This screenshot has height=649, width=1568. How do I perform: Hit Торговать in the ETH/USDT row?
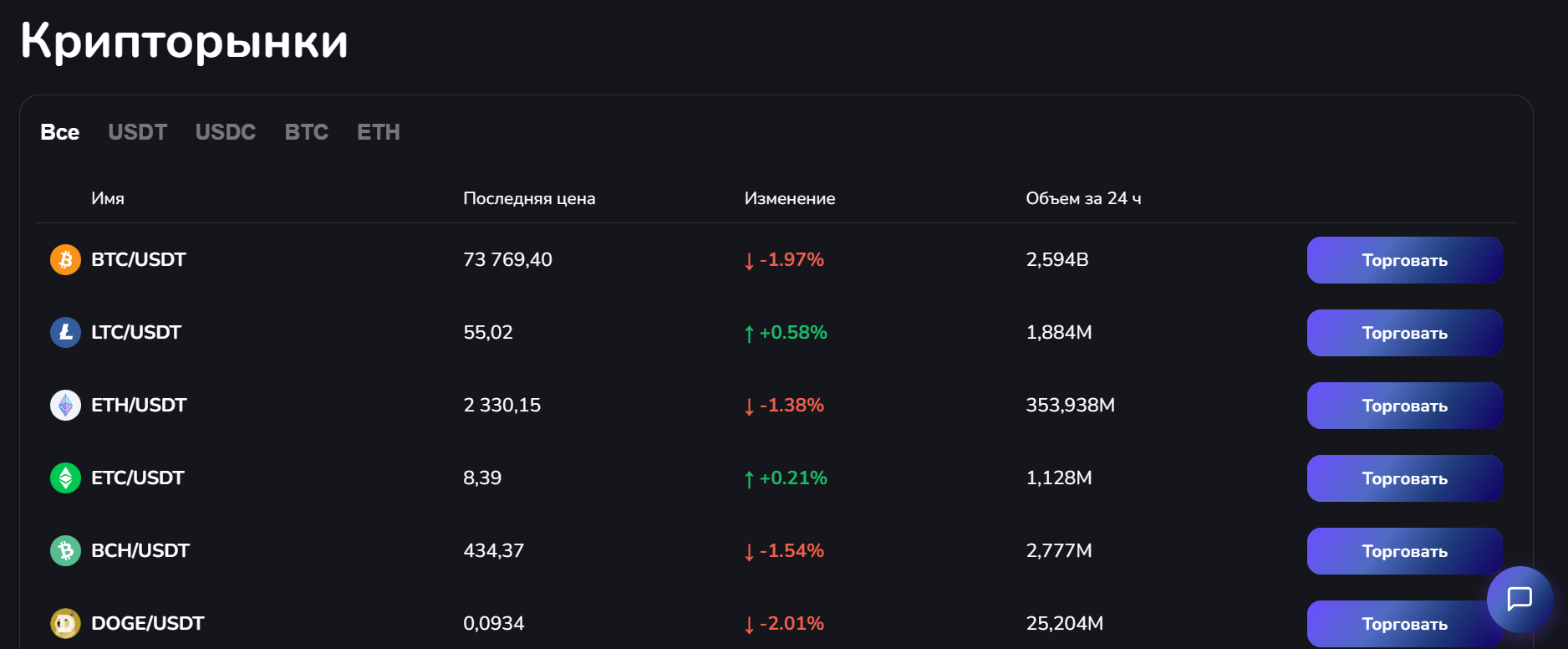pos(1404,406)
